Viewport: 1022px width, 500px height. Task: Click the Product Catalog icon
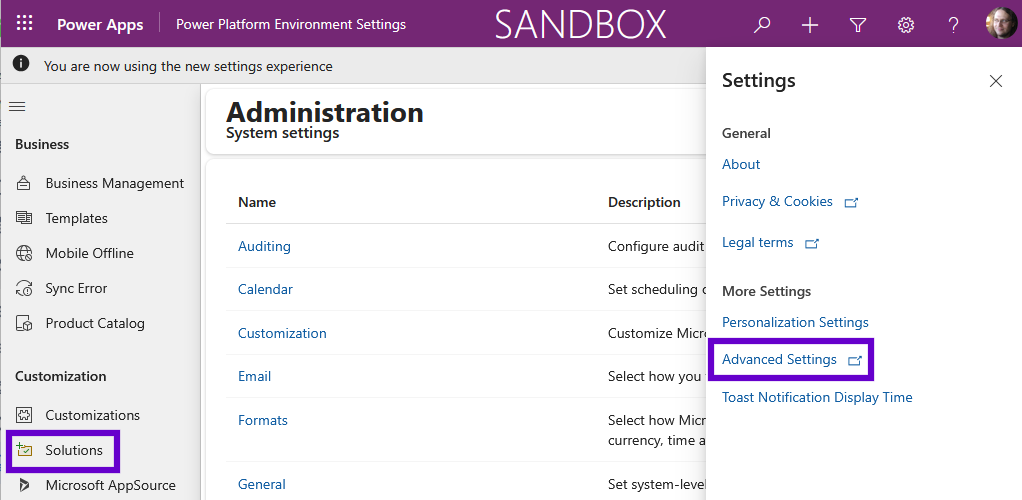click(23, 323)
